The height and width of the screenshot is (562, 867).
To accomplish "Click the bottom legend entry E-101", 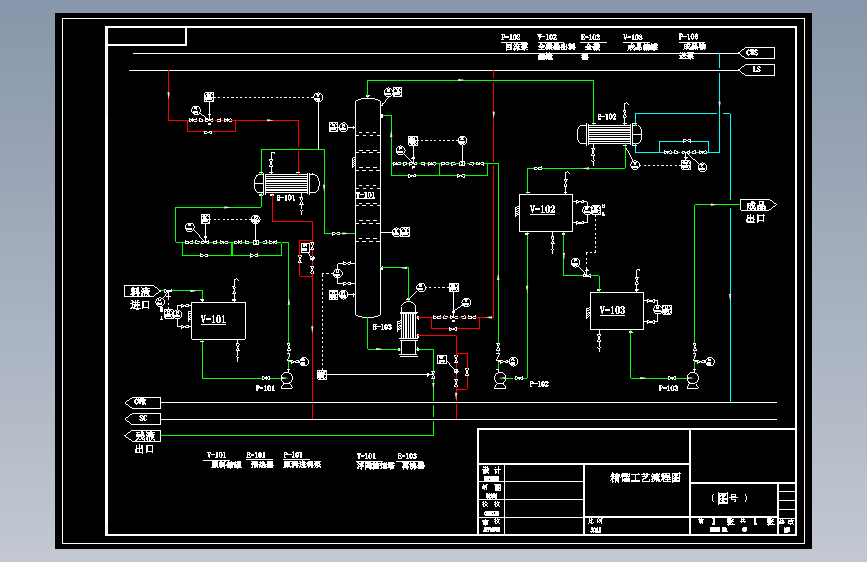I will [260, 460].
